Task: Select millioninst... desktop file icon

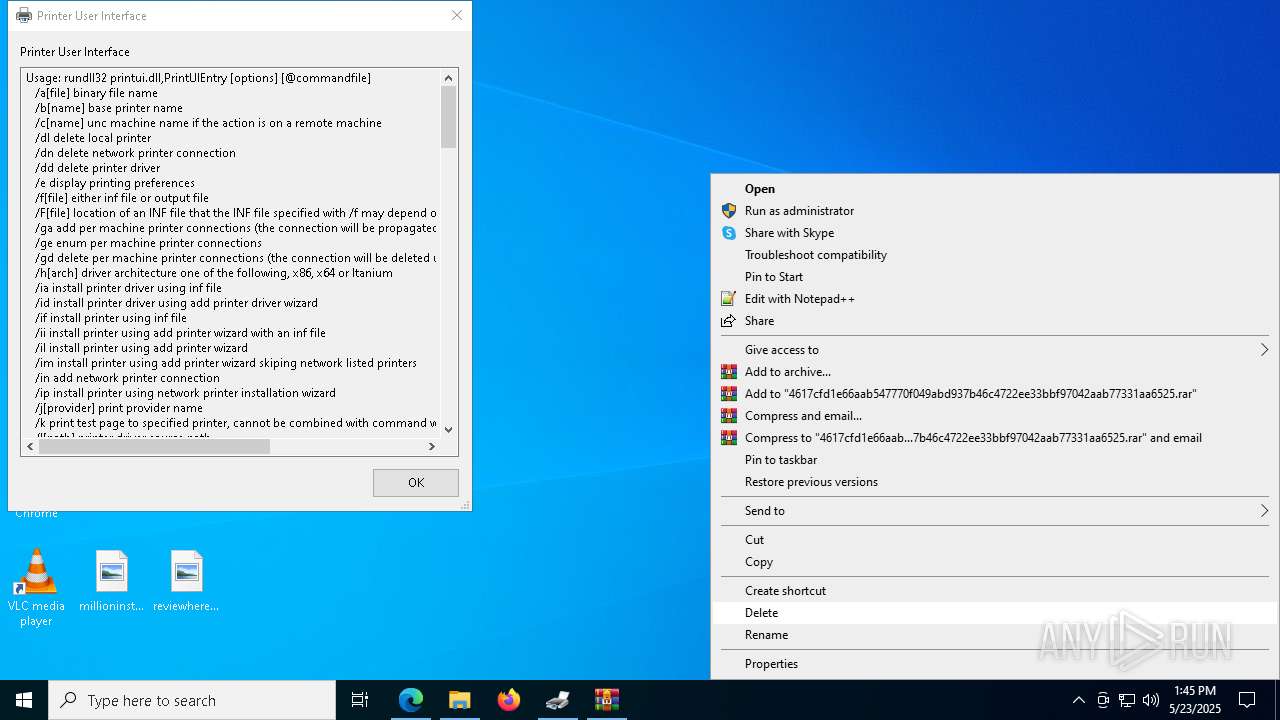Action: click(112, 581)
